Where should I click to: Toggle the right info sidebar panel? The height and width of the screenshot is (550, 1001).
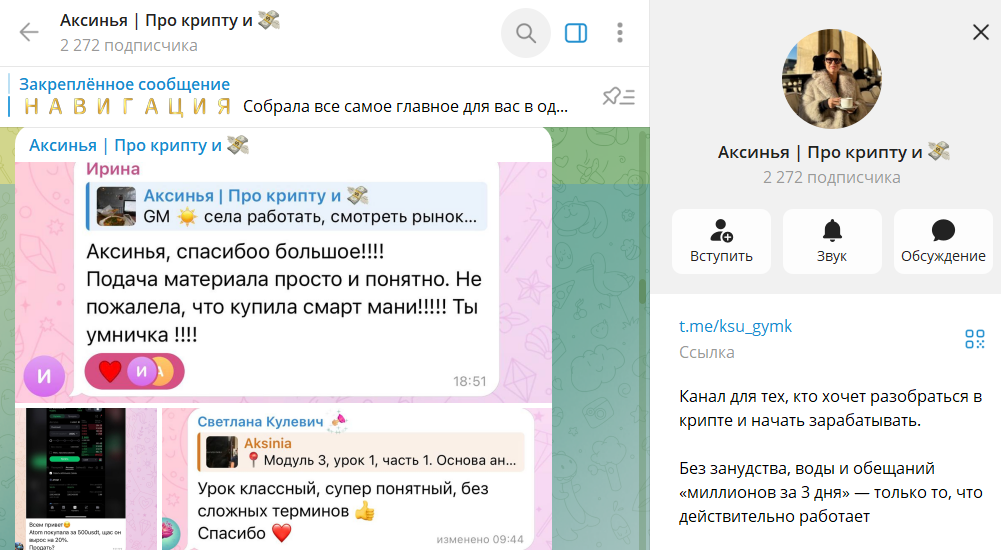(x=576, y=33)
